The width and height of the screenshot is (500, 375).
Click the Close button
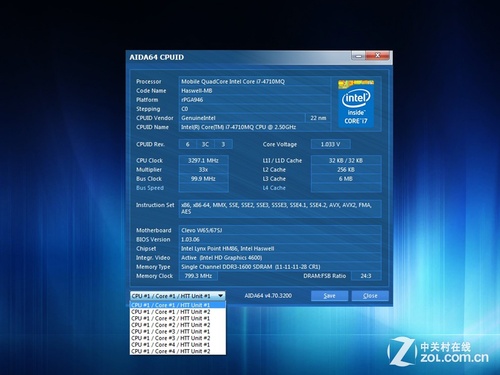pyautogui.click(x=370, y=296)
